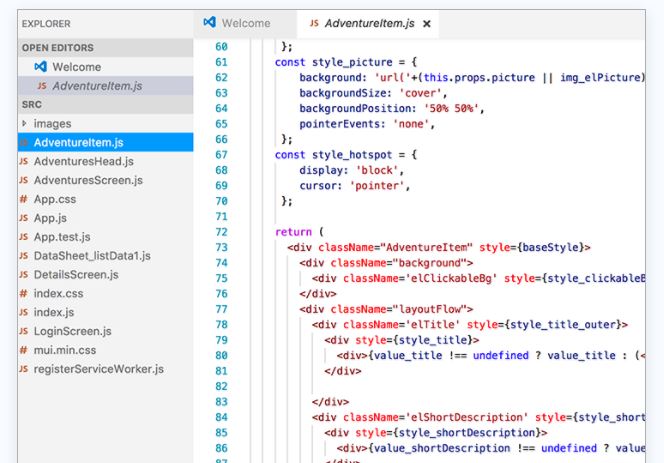
Task: Click the JS icon next to index.js
Action: coord(24,312)
